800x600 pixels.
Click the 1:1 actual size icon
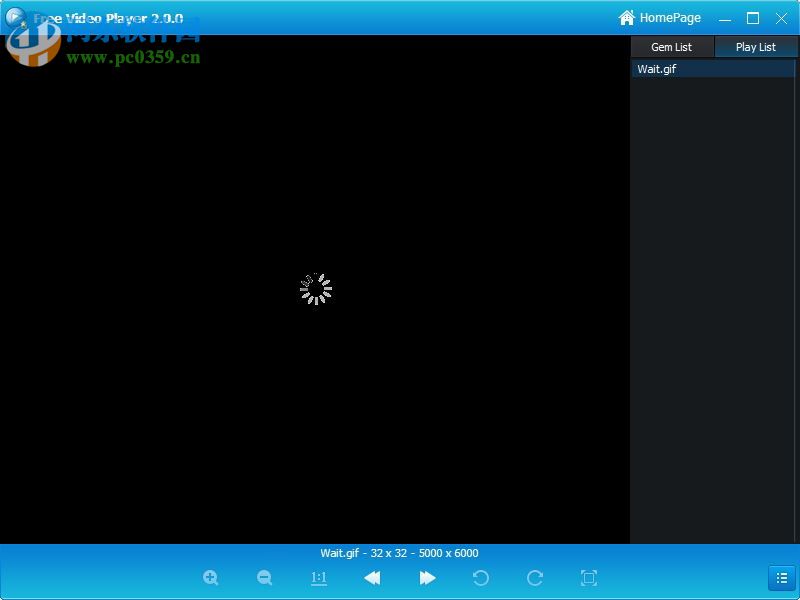(319, 578)
